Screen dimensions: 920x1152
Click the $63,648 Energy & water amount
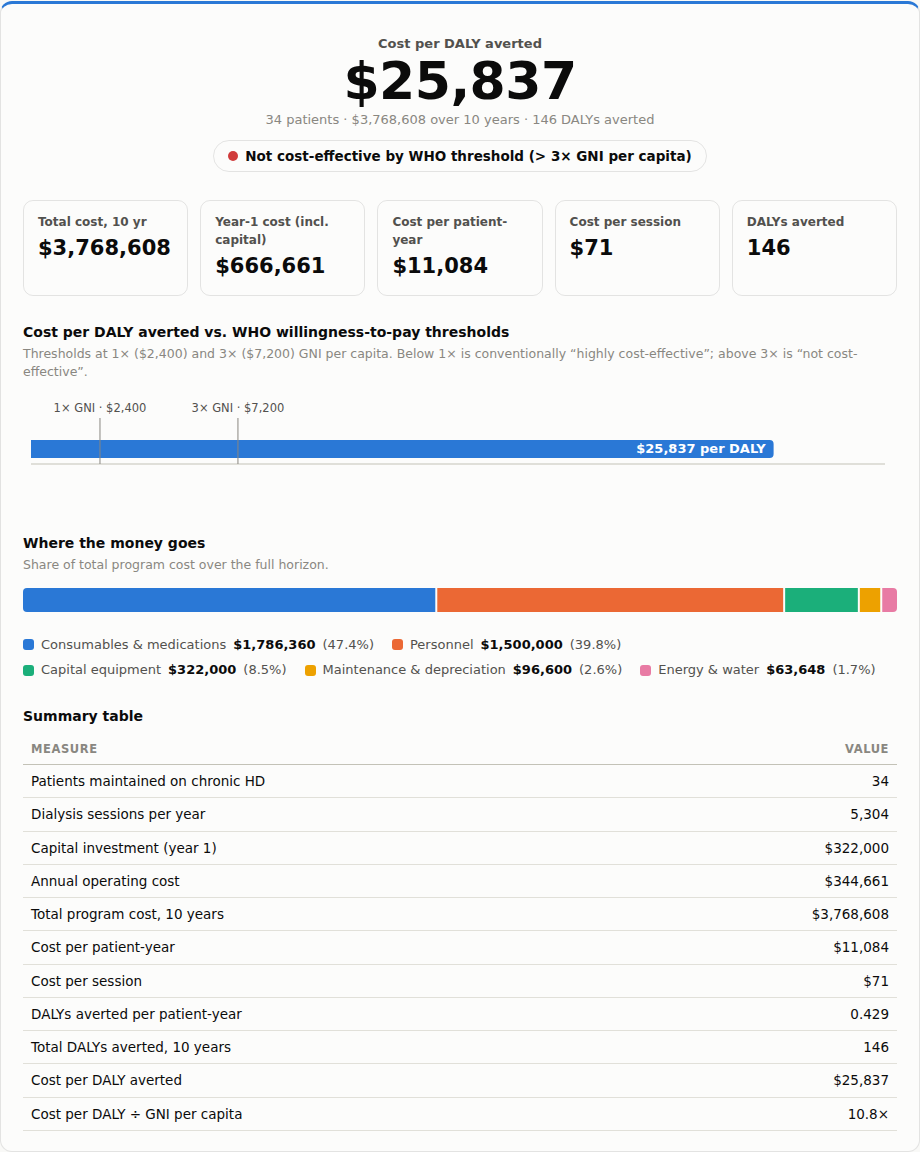796,670
